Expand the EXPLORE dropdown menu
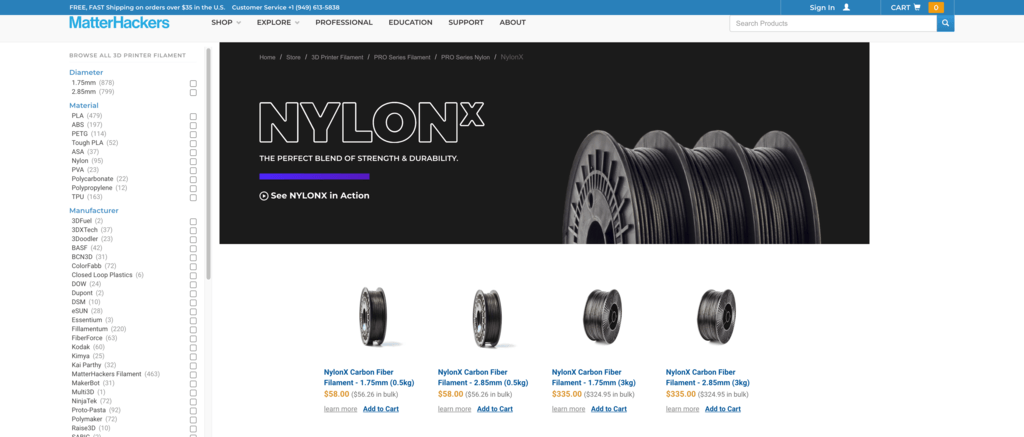This screenshot has width=1024, height=437. click(x=278, y=22)
